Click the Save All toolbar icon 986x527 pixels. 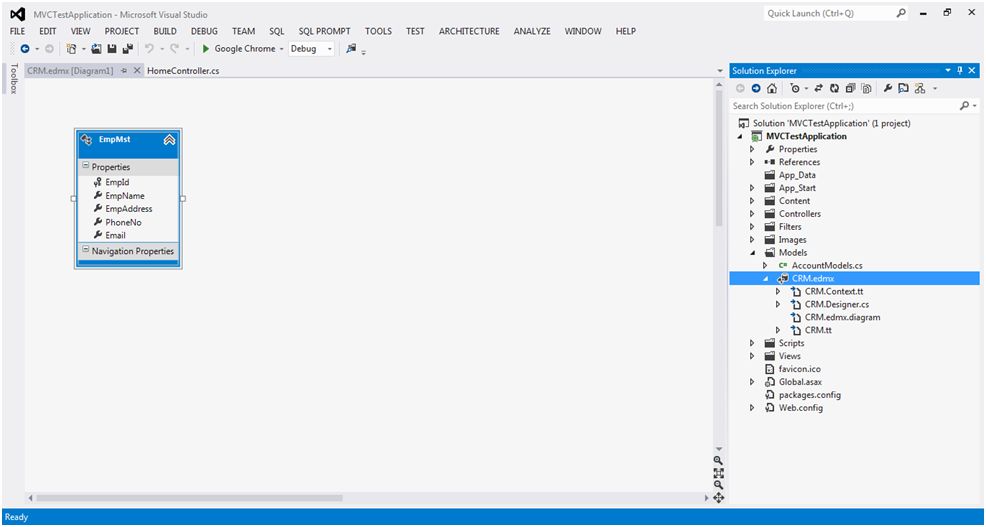[x=128, y=48]
